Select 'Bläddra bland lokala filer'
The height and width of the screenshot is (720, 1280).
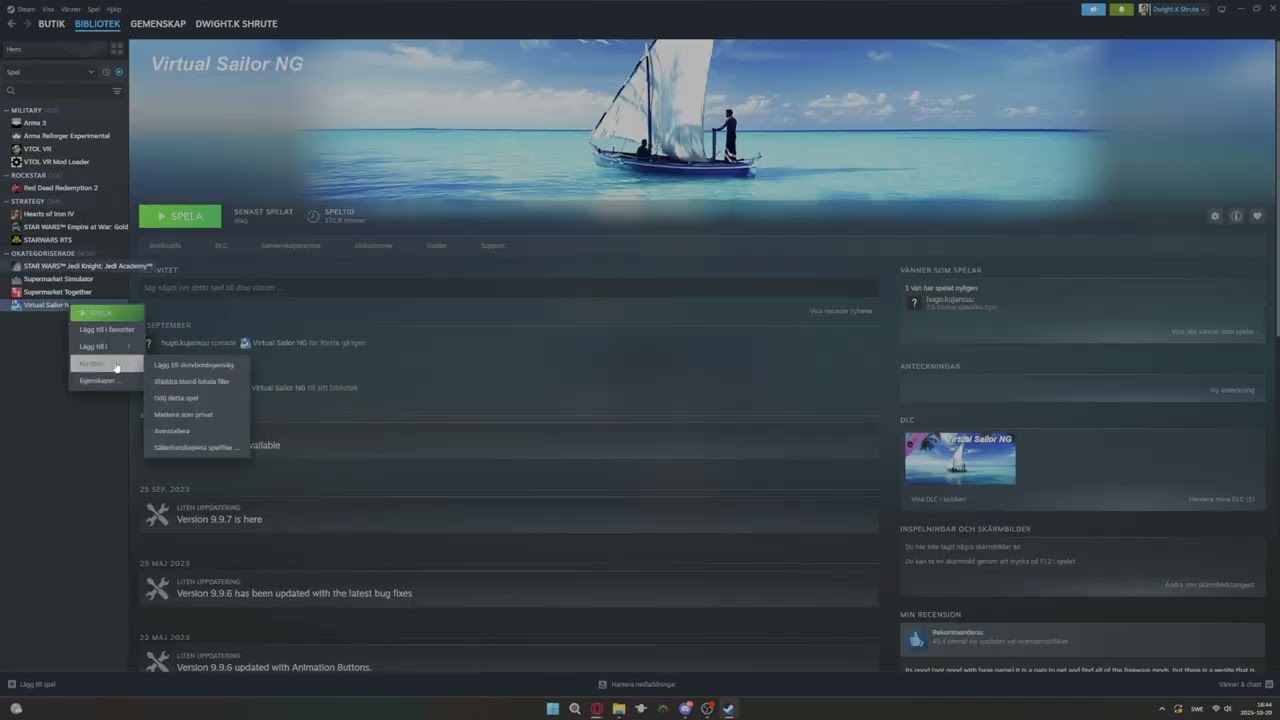point(196,381)
